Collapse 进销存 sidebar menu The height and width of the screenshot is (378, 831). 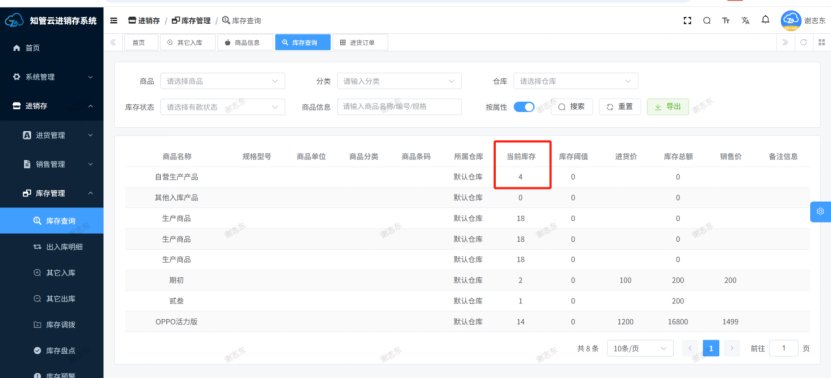point(51,106)
